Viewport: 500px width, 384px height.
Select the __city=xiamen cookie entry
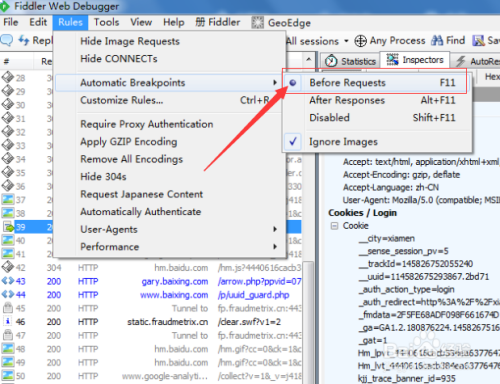(x=387, y=239)
